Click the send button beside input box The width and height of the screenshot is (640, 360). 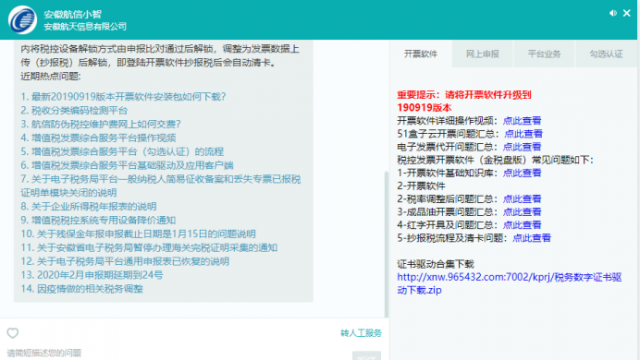tap(367, 356)
